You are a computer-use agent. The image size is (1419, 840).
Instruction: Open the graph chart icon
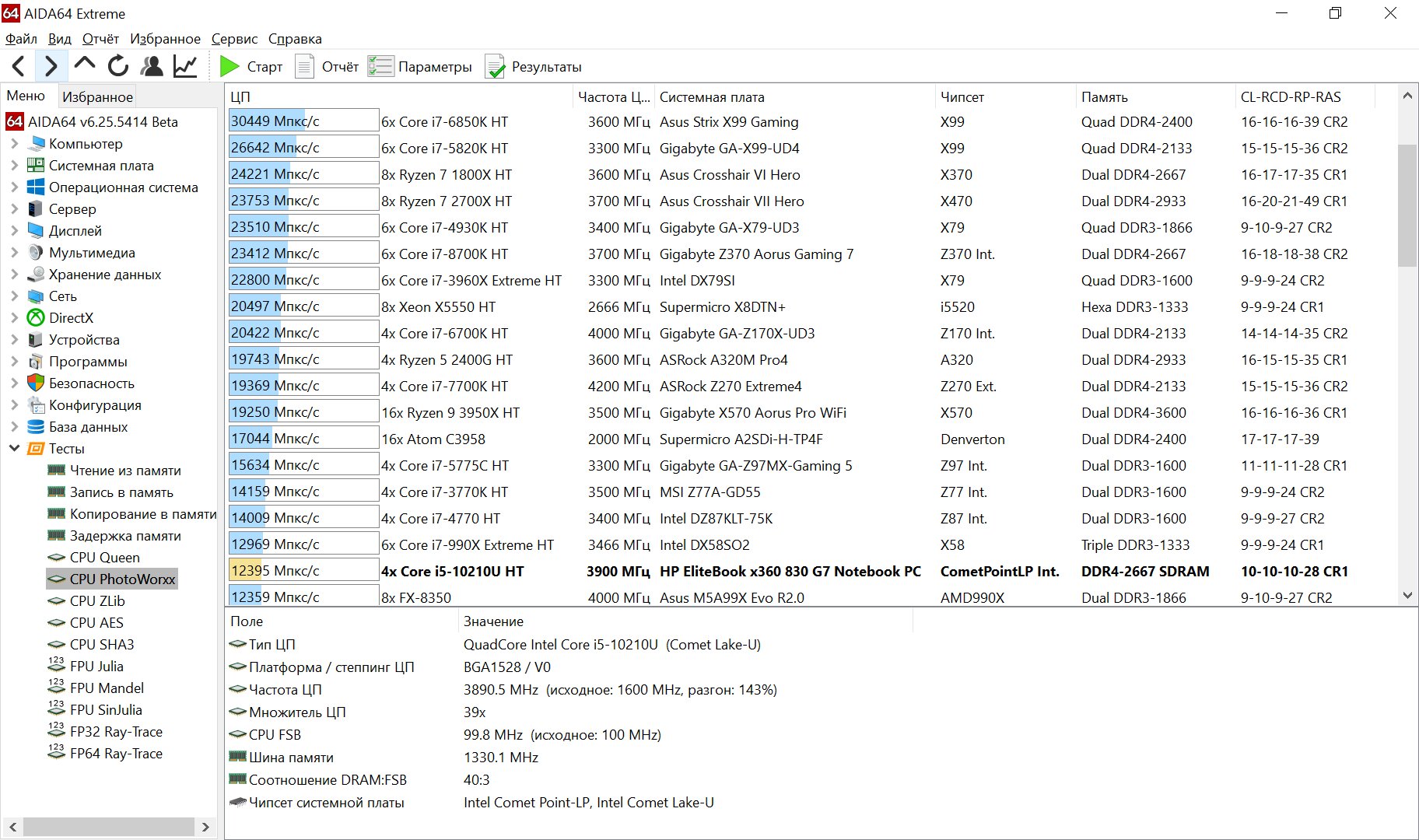185,66
